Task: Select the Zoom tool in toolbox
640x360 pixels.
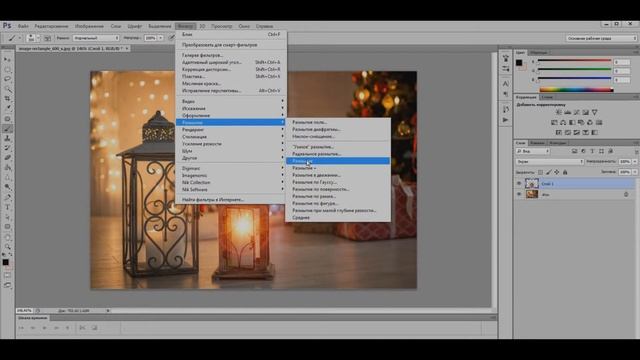Action: pyautogui.click(x=7, y=247)
